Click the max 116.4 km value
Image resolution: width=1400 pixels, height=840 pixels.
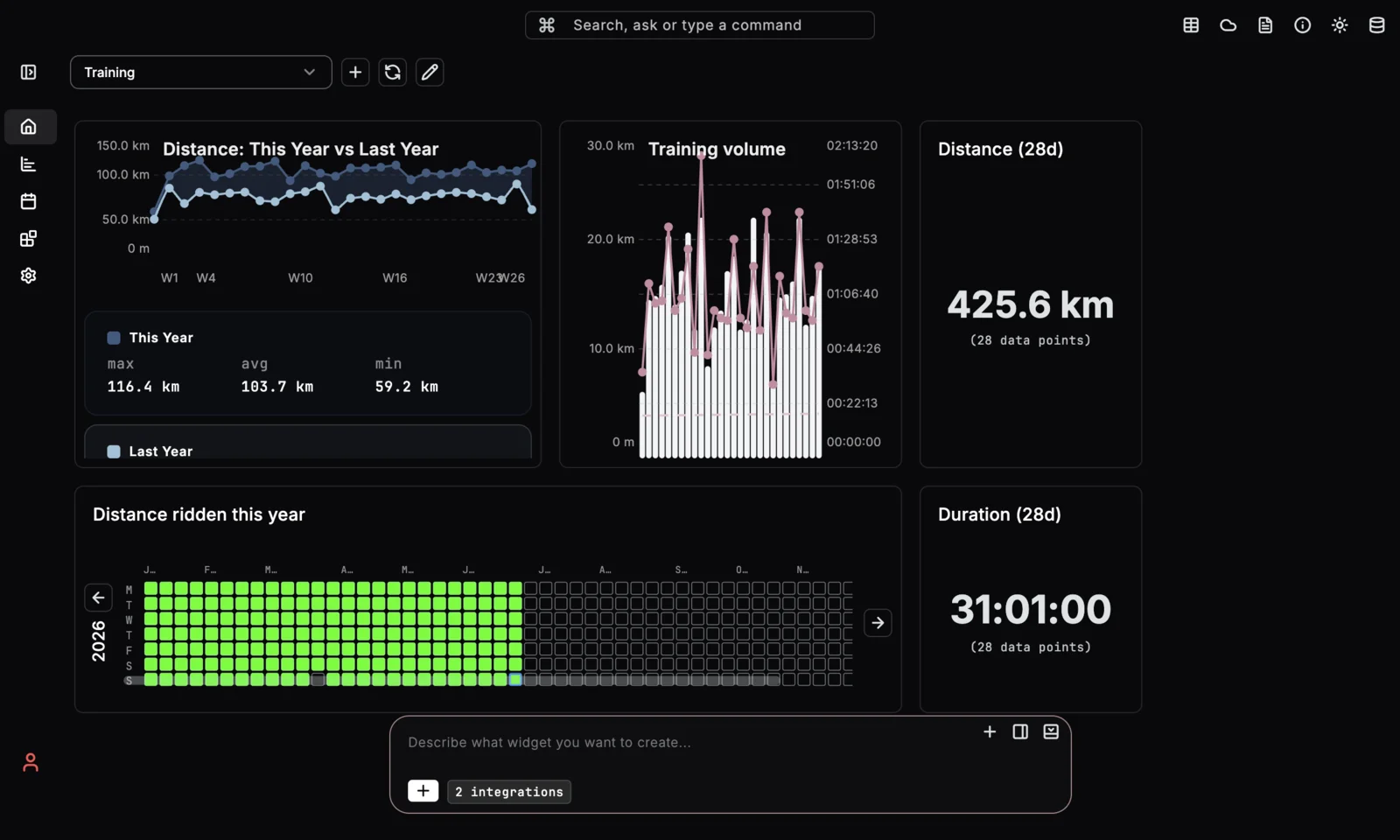(x=143, y=387)
